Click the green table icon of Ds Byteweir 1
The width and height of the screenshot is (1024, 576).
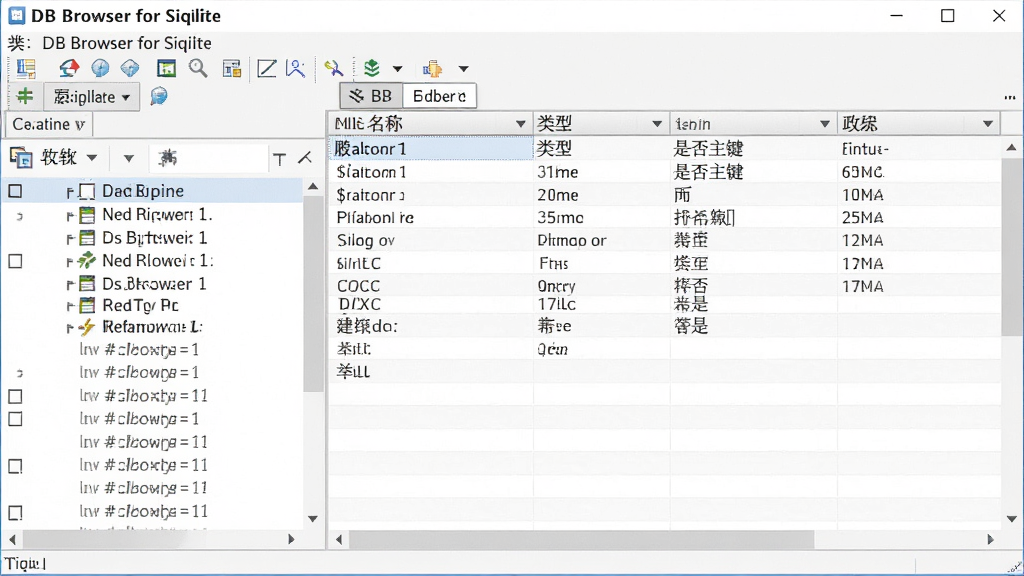point(87,238)
